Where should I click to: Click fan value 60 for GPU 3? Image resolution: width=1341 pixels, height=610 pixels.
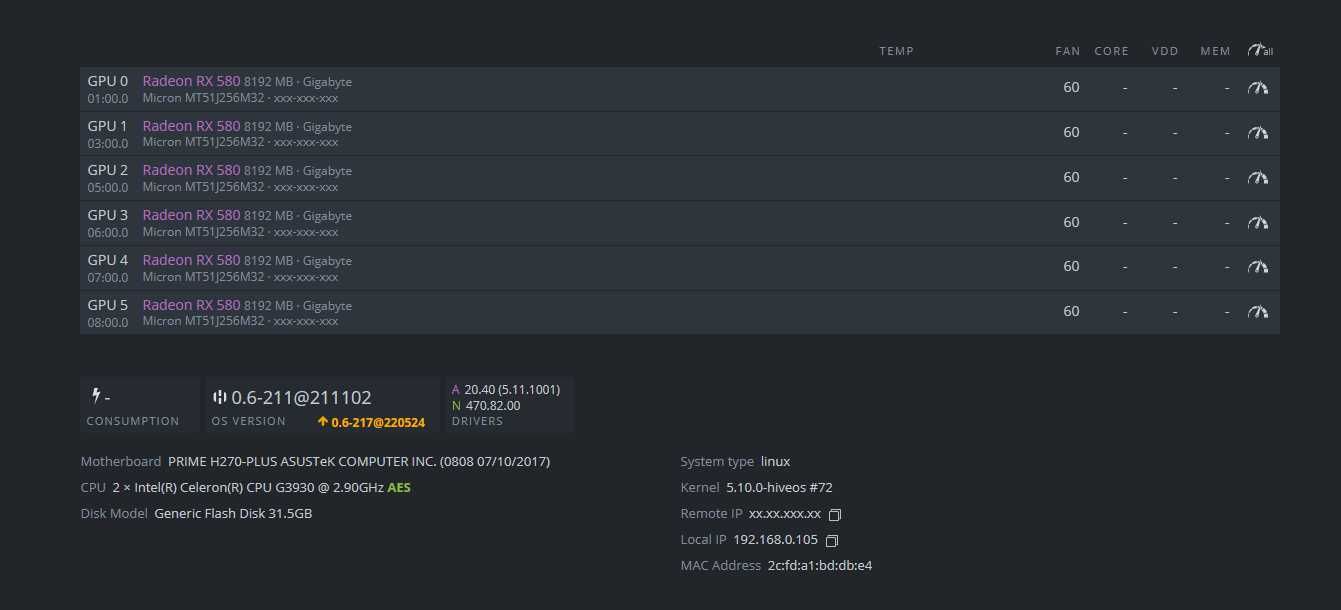(1071, 222)
